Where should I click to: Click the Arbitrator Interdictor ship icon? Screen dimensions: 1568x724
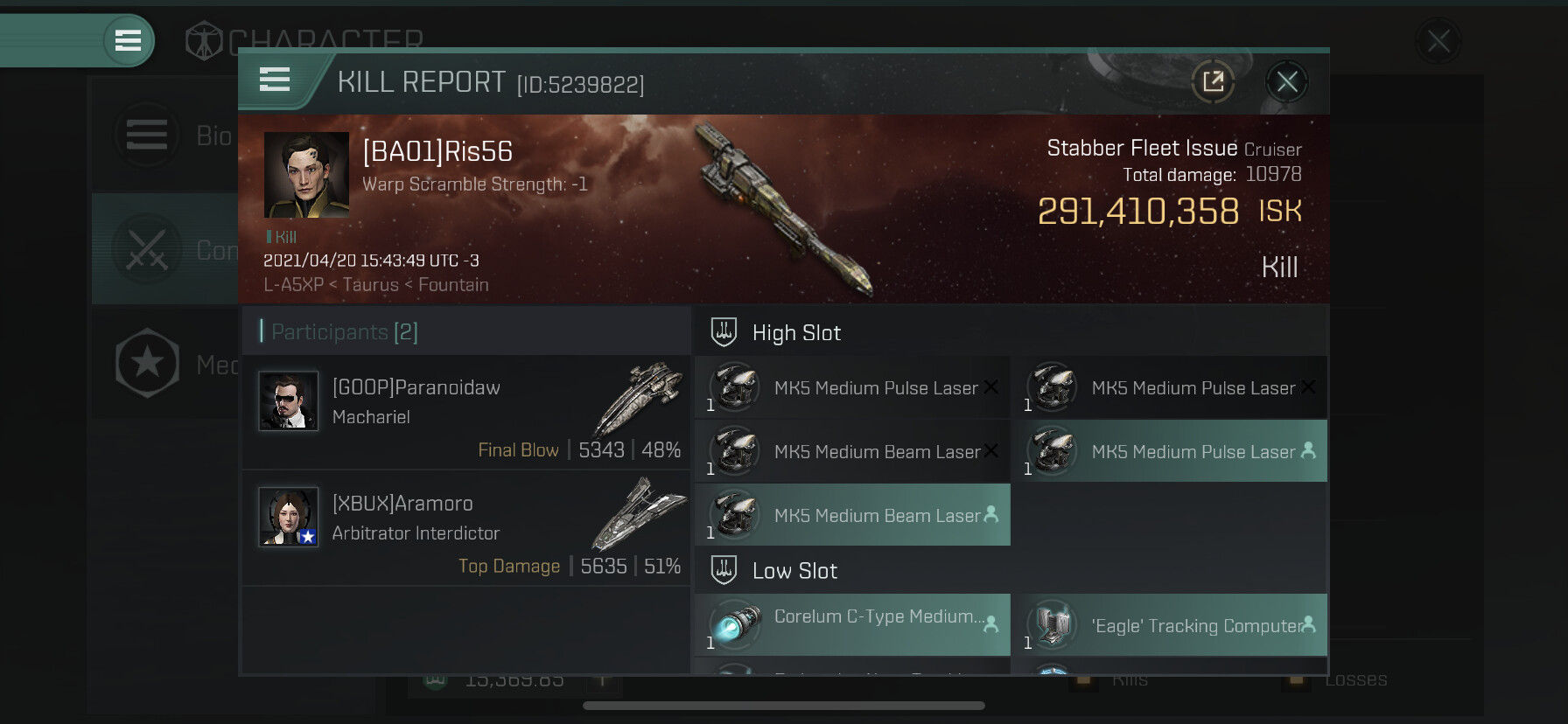[638, 514]
